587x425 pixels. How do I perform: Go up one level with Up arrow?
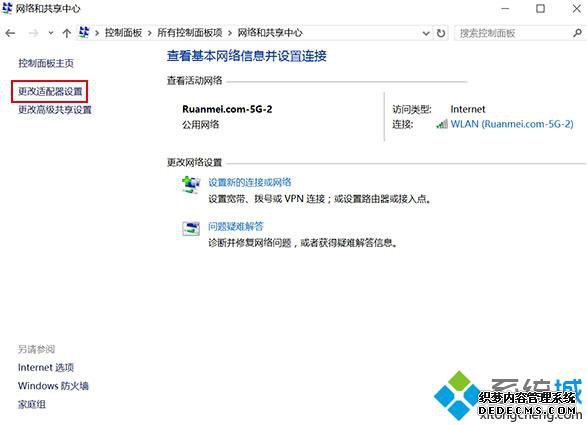point(67,33)
